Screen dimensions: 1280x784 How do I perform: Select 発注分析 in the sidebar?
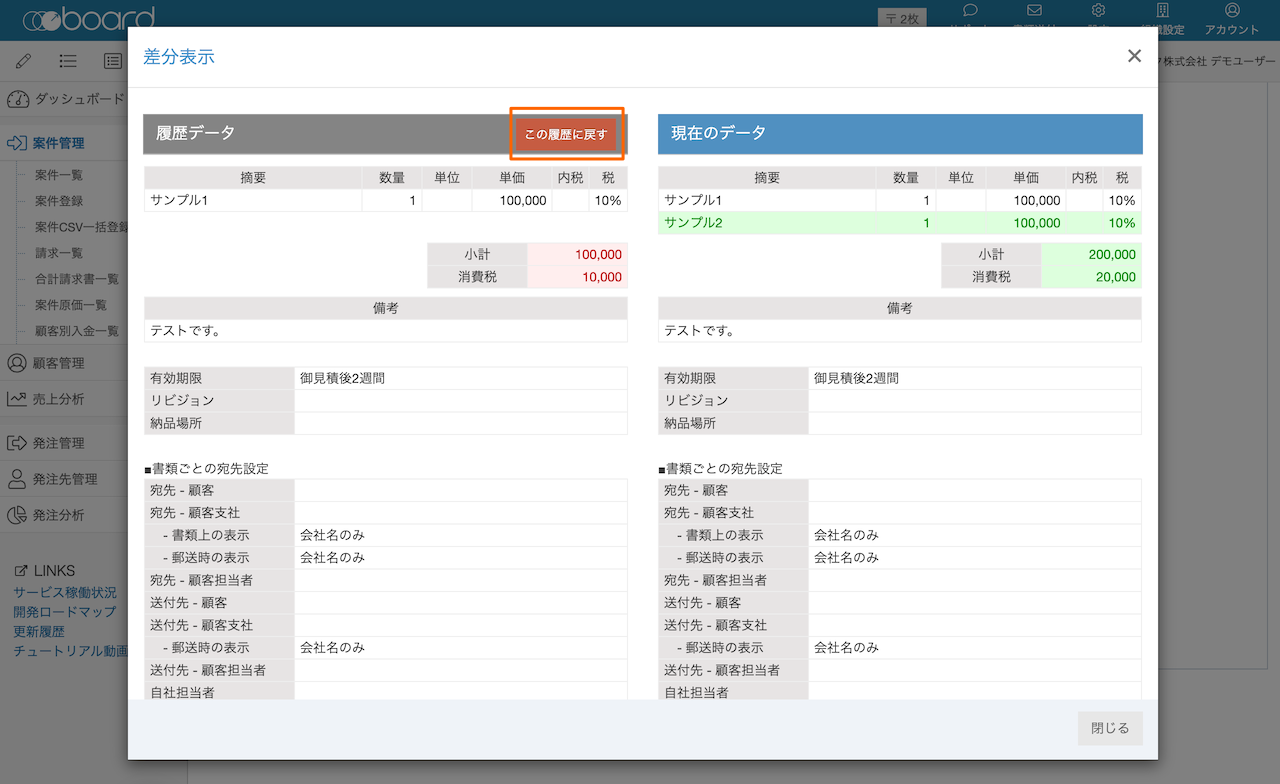58,515
